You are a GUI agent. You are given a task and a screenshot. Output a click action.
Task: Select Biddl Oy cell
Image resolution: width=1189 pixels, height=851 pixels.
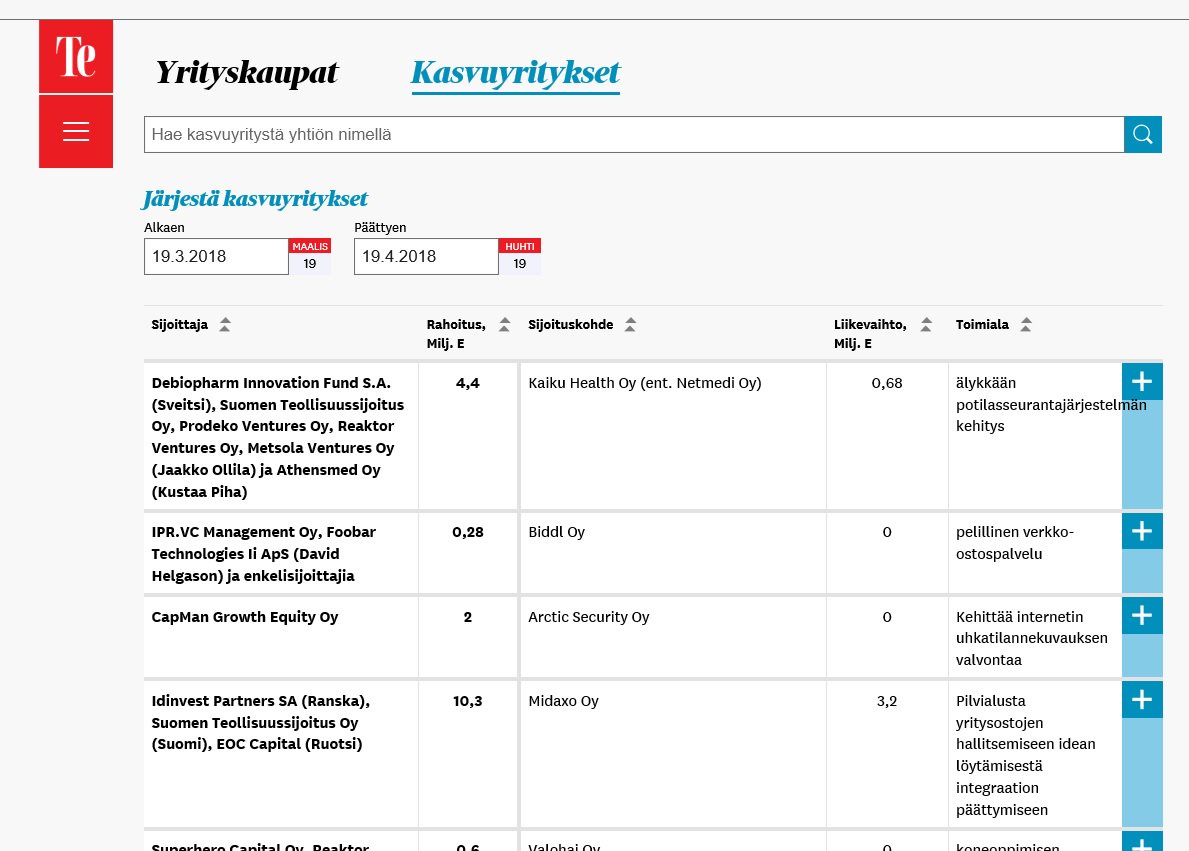(x=673, y=553)
